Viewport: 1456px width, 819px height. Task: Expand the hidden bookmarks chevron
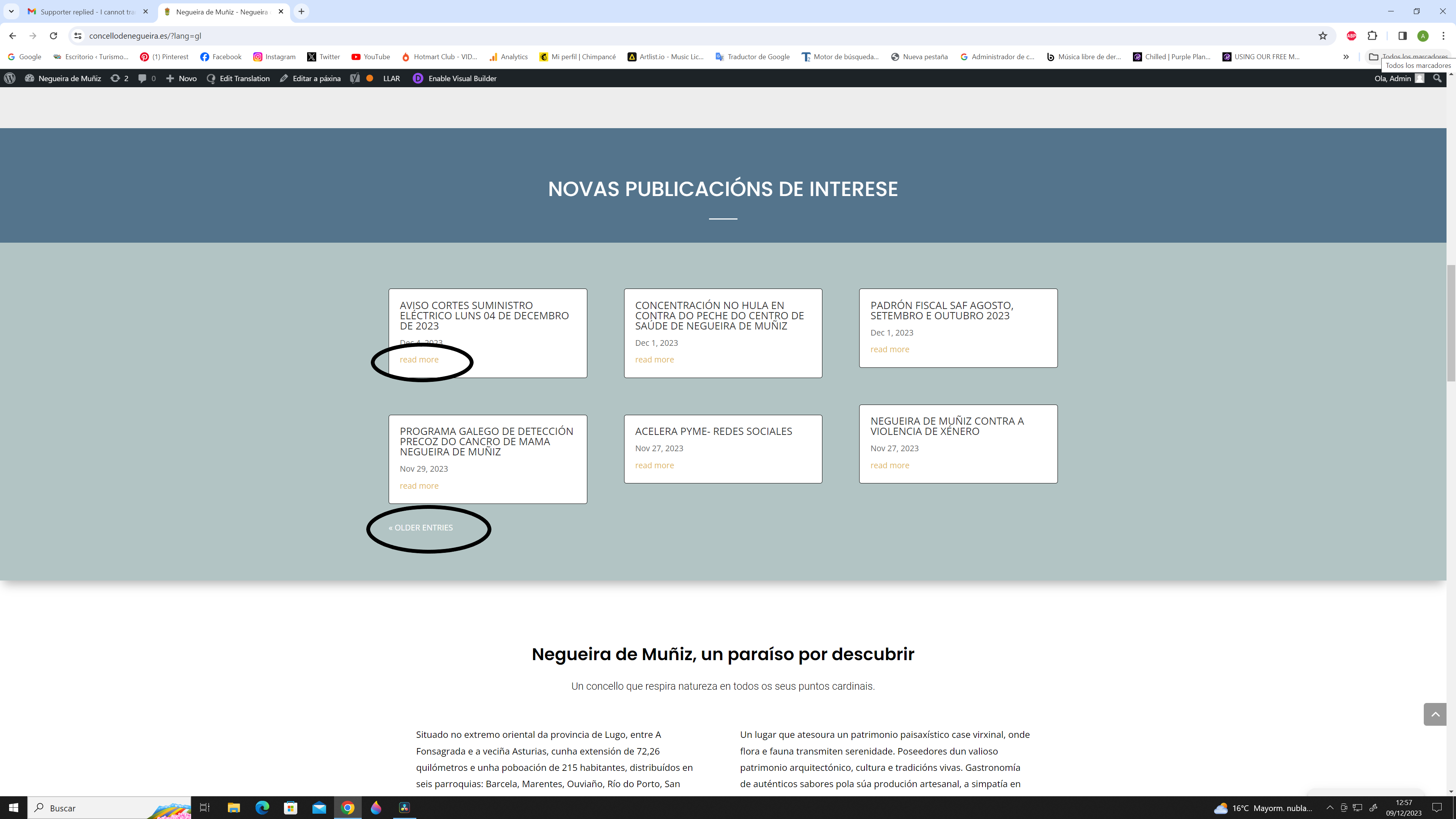click(x=1346, y=56)
